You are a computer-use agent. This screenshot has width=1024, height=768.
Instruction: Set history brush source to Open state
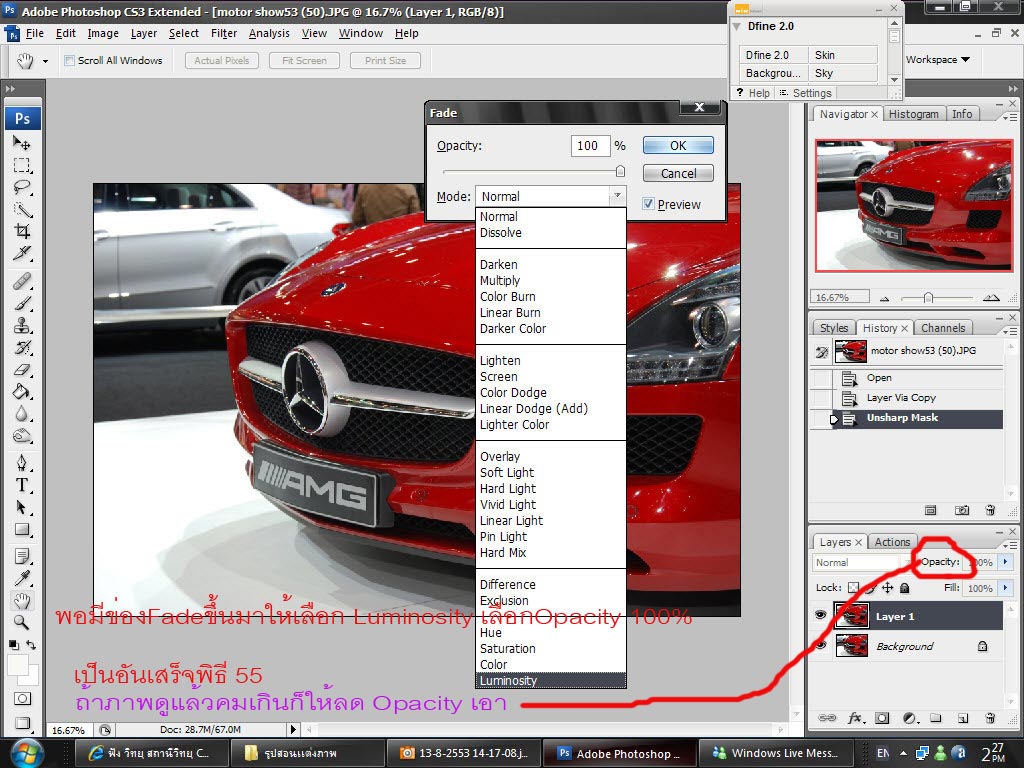click(822, 378)
